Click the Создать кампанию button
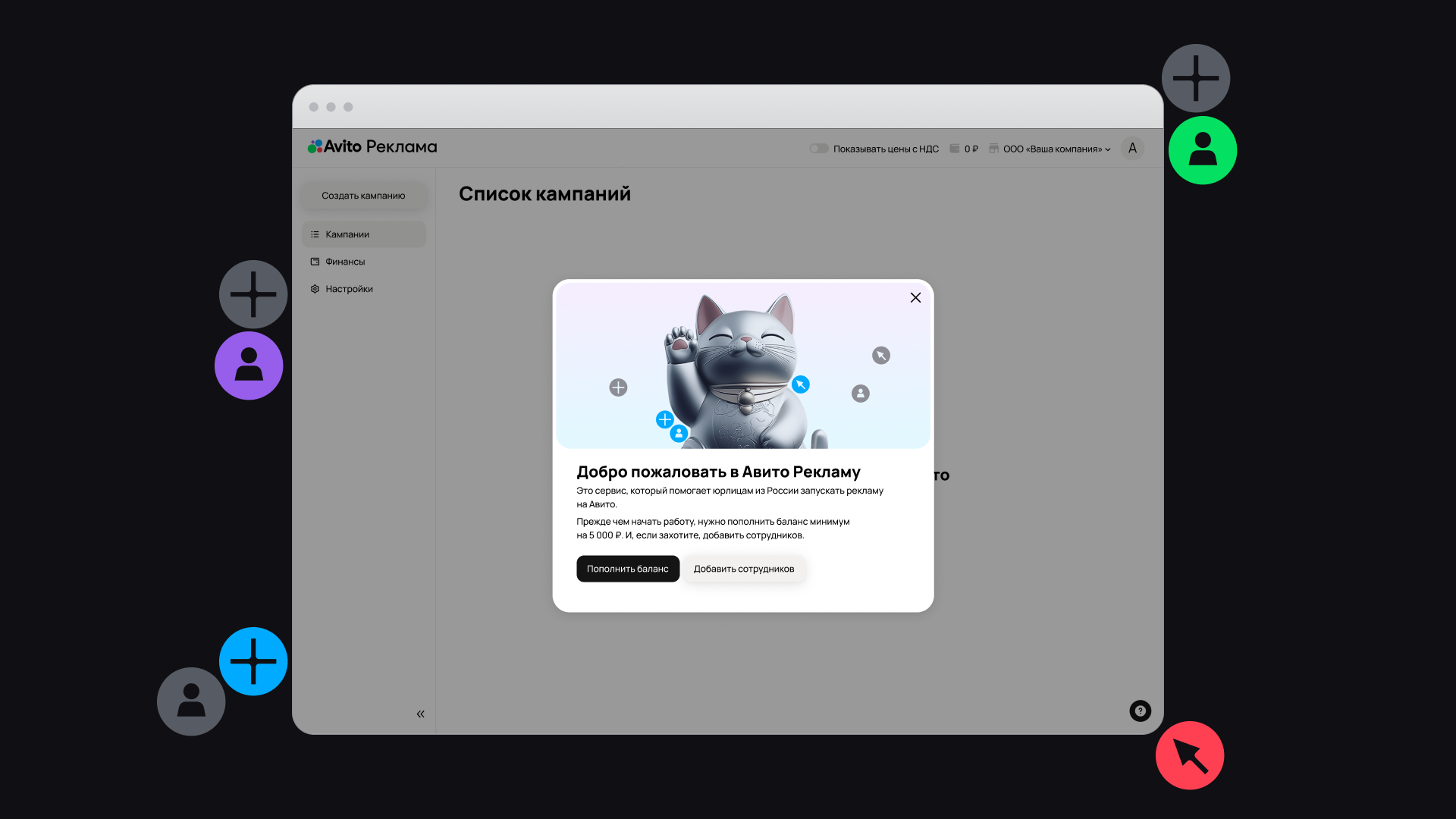Screen dimensions: 1456x819 coord(363,196)
